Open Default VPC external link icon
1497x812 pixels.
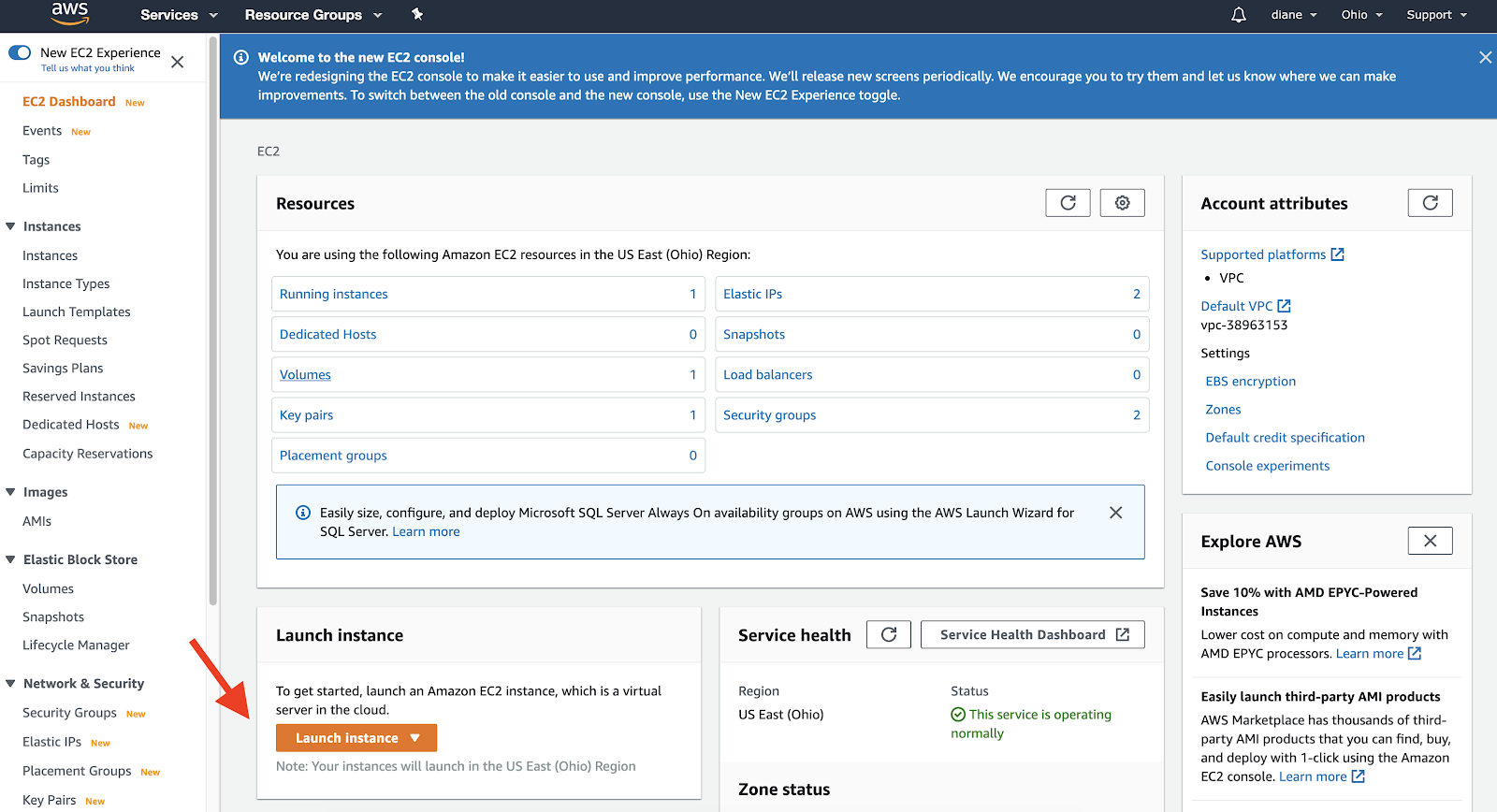point(1284,306)
